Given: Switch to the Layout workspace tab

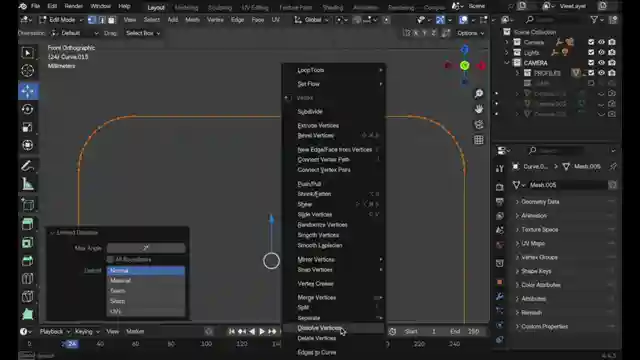Looking at the screenshot, I should (x=156, y=7).
